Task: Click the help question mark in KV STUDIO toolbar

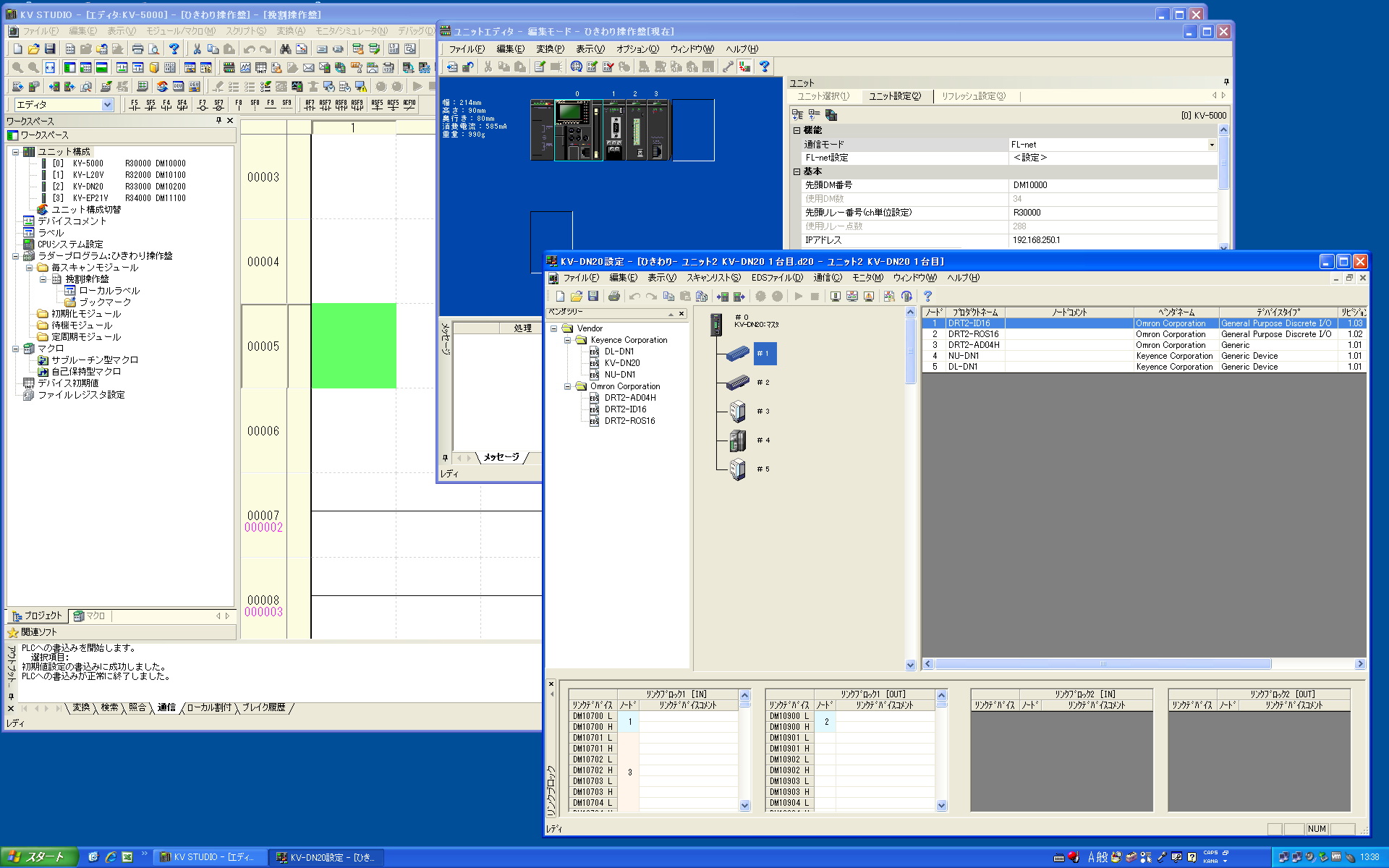Action: pyautogui.click(x=174, y=49)
